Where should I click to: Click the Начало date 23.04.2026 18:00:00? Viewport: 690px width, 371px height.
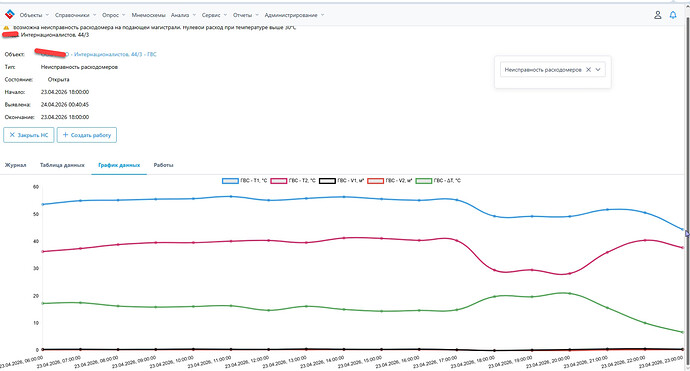pos(65,92)
